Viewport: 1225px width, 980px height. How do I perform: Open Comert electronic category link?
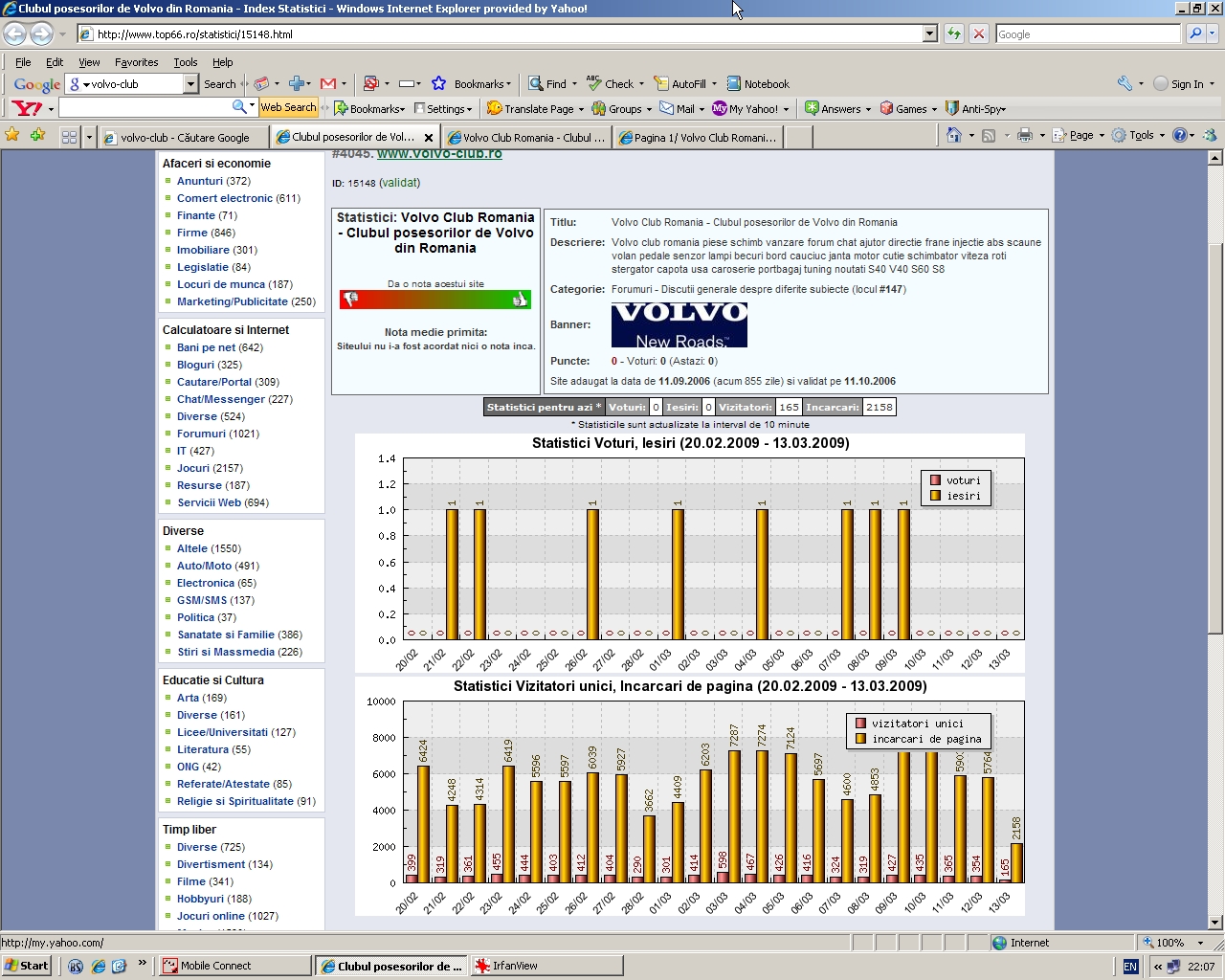coord(224,198)
